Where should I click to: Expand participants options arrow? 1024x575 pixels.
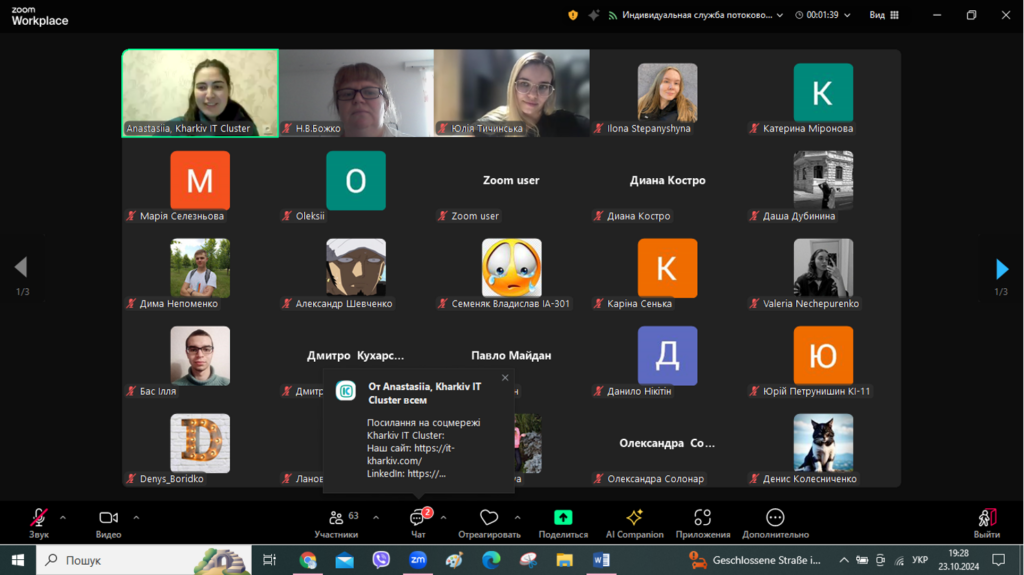point(376,518)
